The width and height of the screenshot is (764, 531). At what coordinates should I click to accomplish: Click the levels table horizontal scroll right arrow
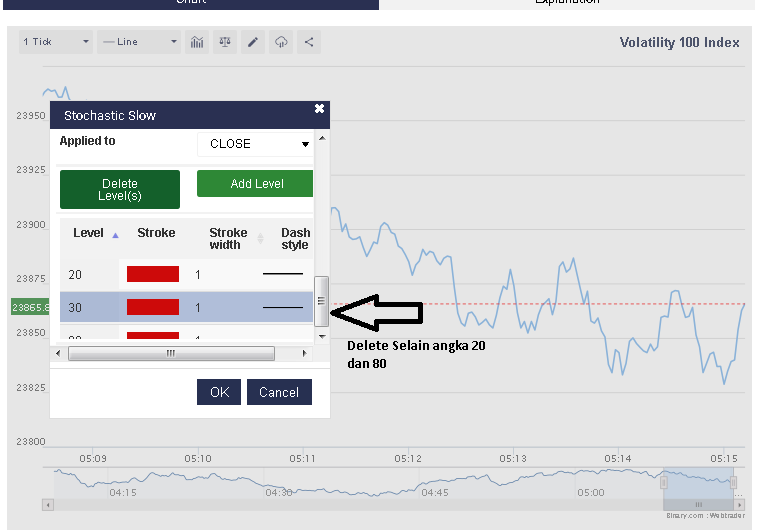[x=305, y=353]
